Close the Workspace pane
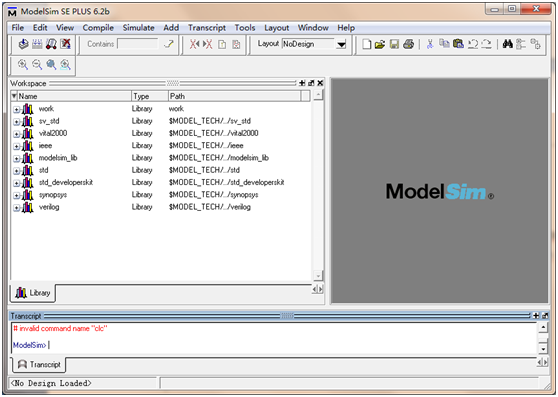The height and width of the screenshot is (397, 558). point(320,83)
